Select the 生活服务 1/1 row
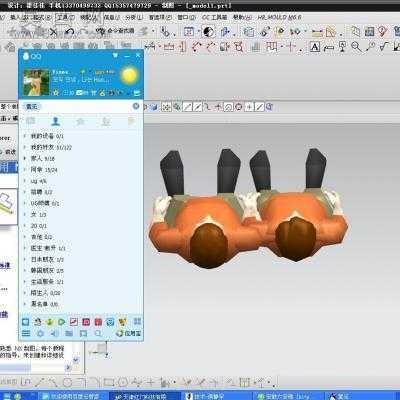The width and height of the screenshot is (400, 400). [x=81, y=282]
